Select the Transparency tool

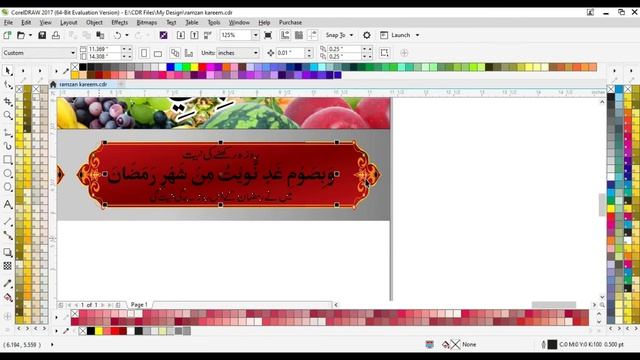[8, 266]
